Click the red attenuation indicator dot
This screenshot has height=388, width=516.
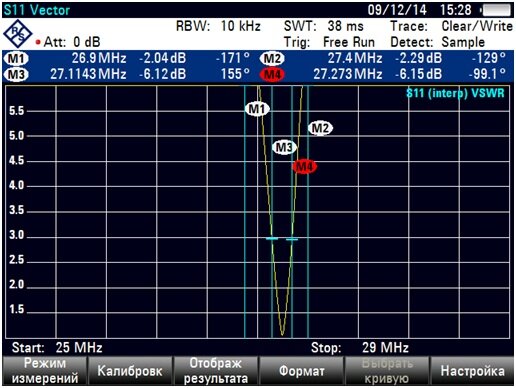(x=38, y=42)
